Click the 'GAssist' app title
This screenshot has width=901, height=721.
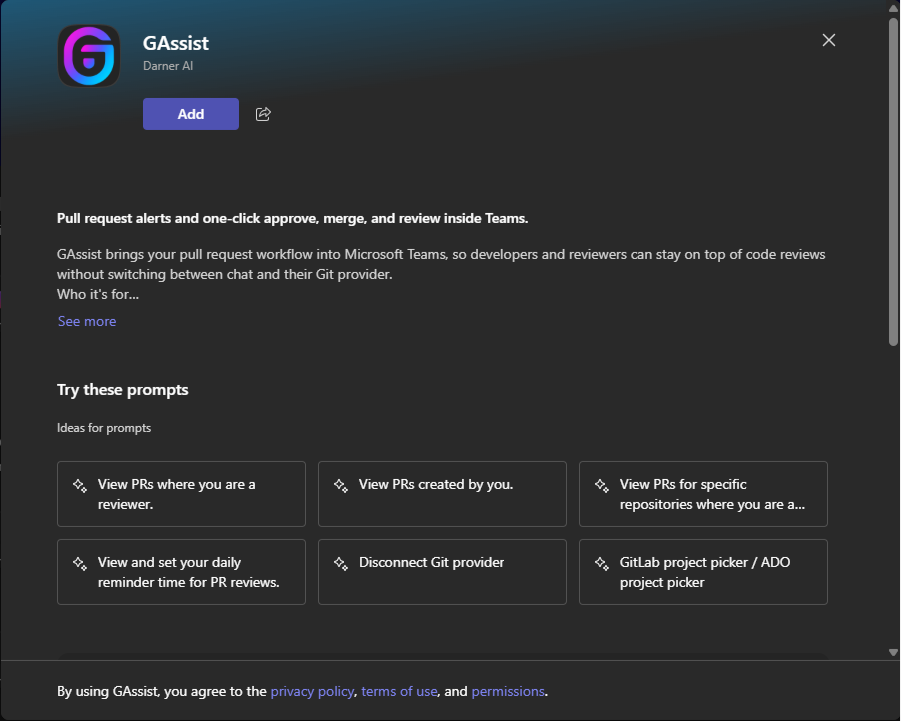[176, 43]
